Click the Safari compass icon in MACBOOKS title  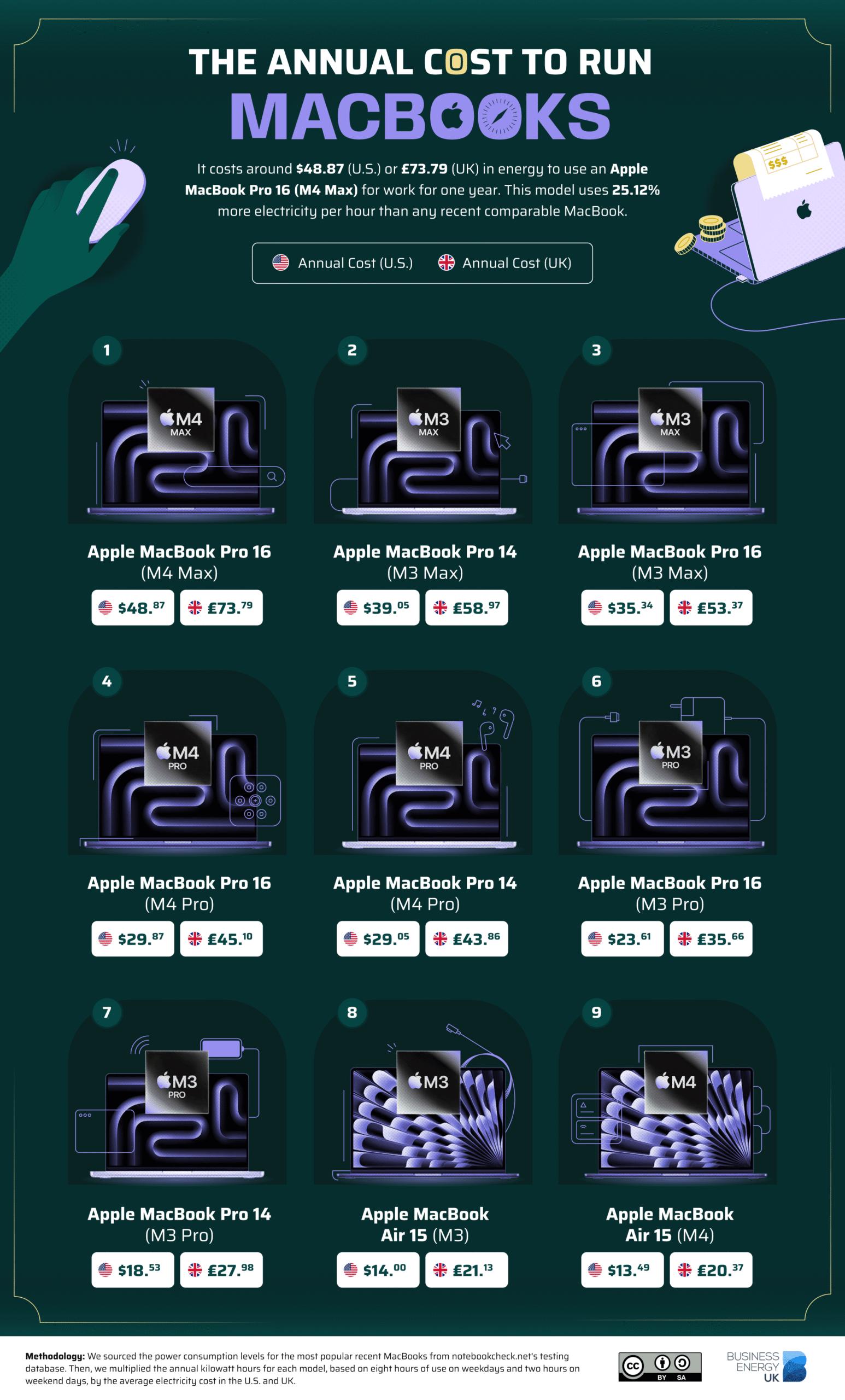[x=500, y=116]
